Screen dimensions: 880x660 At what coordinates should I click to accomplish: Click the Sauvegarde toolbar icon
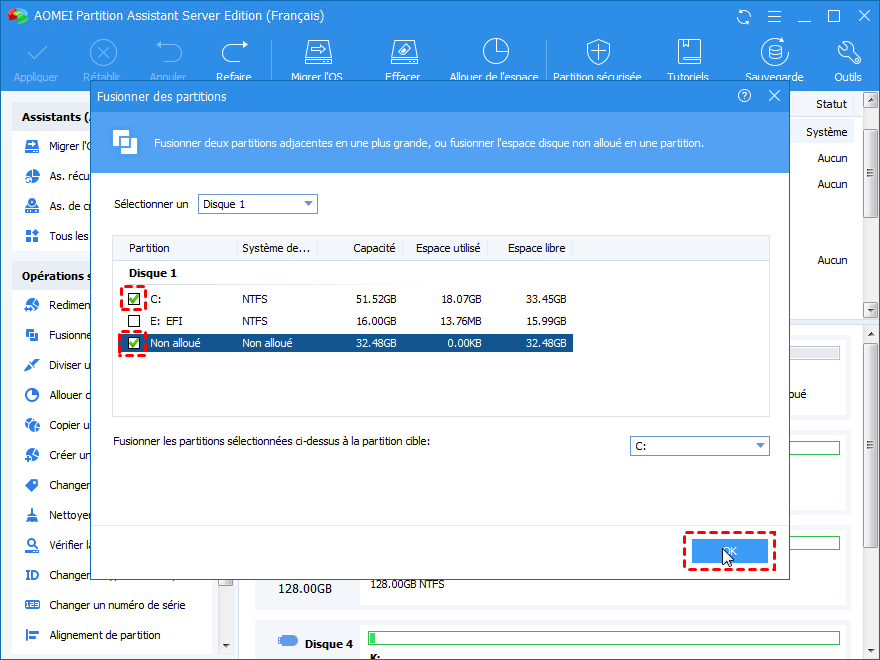pos(773,53)
